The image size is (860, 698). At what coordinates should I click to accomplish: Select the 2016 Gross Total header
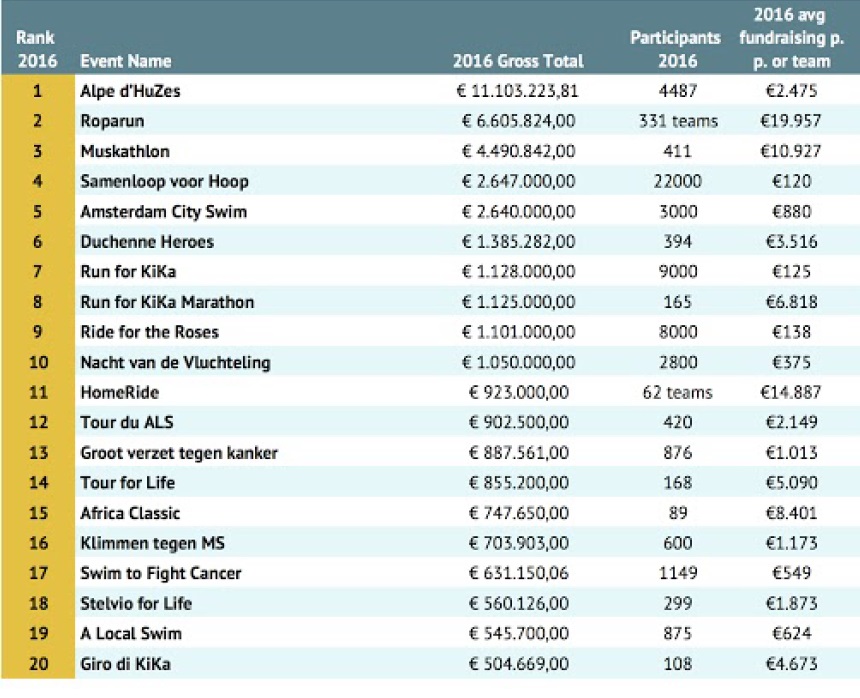[518, 61]
